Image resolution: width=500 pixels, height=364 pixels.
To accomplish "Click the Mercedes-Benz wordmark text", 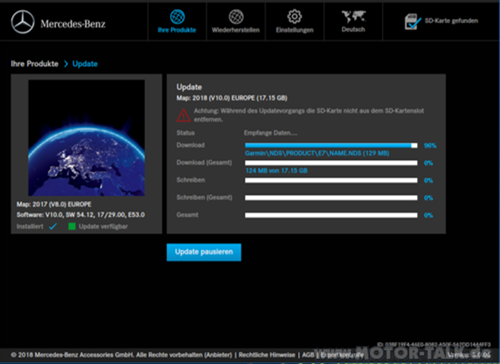I will [x=73, y=24].
